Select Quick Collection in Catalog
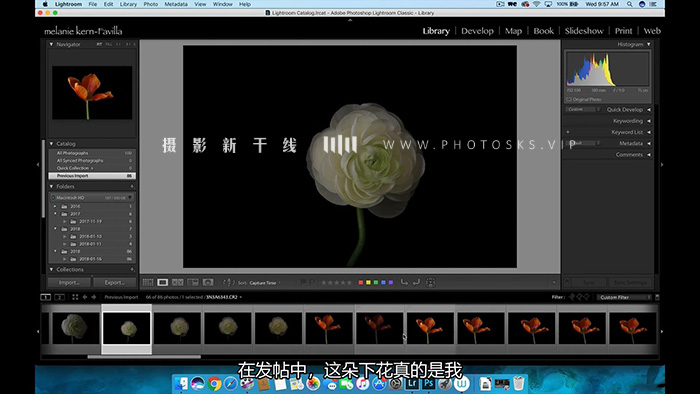The height and width of the screenshot is (394, 700). click(x=92, y=168)
